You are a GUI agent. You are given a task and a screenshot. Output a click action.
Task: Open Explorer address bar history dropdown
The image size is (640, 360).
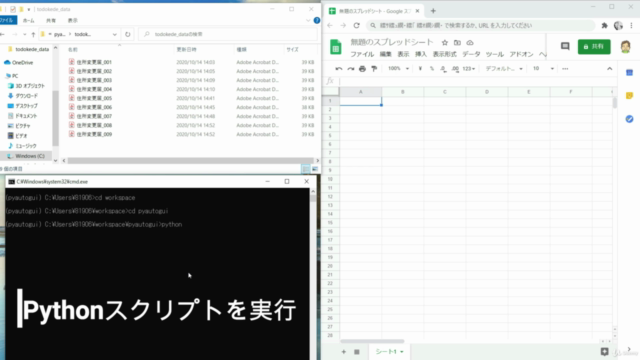114,34
